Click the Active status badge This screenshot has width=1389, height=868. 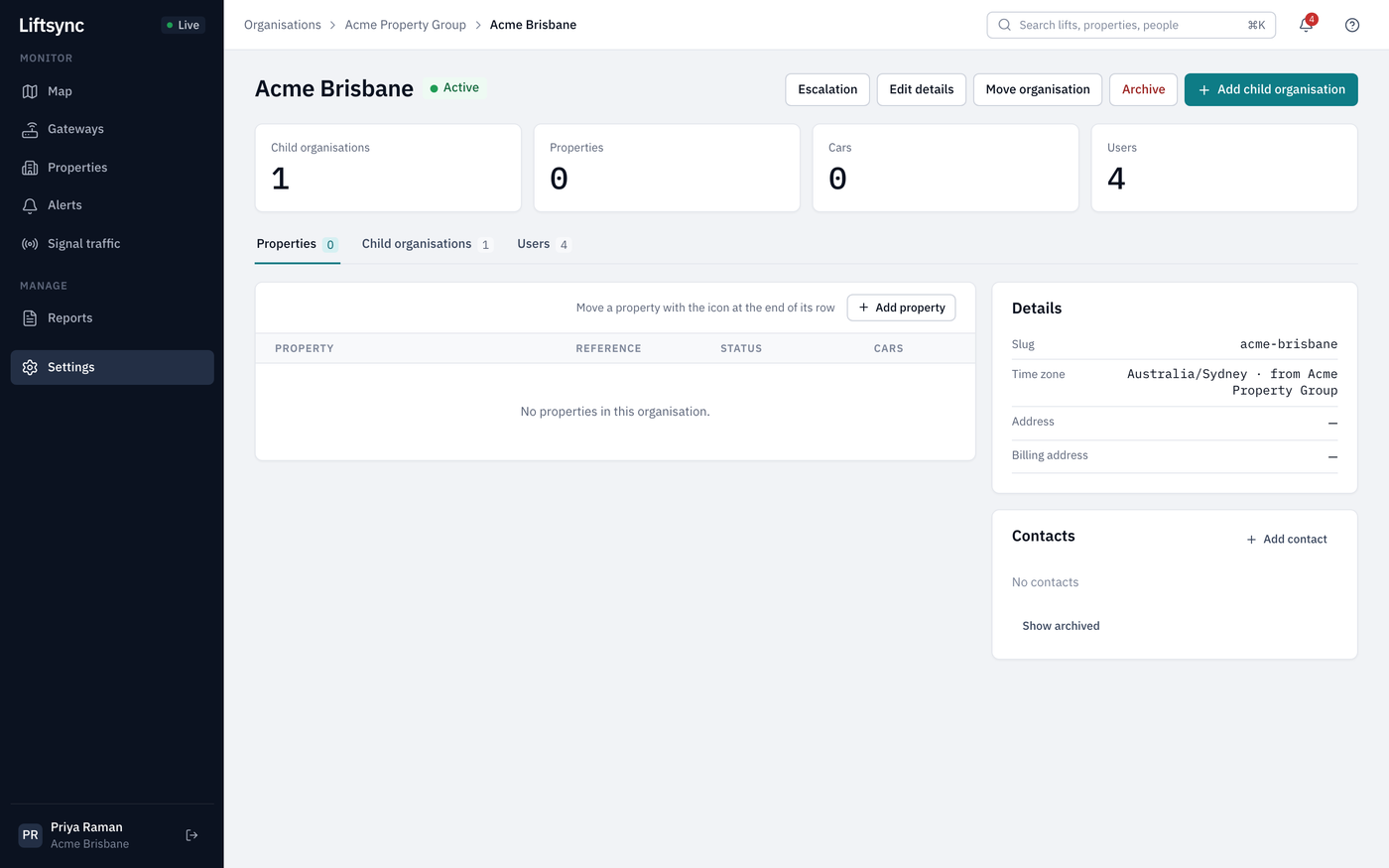[455, 88]
